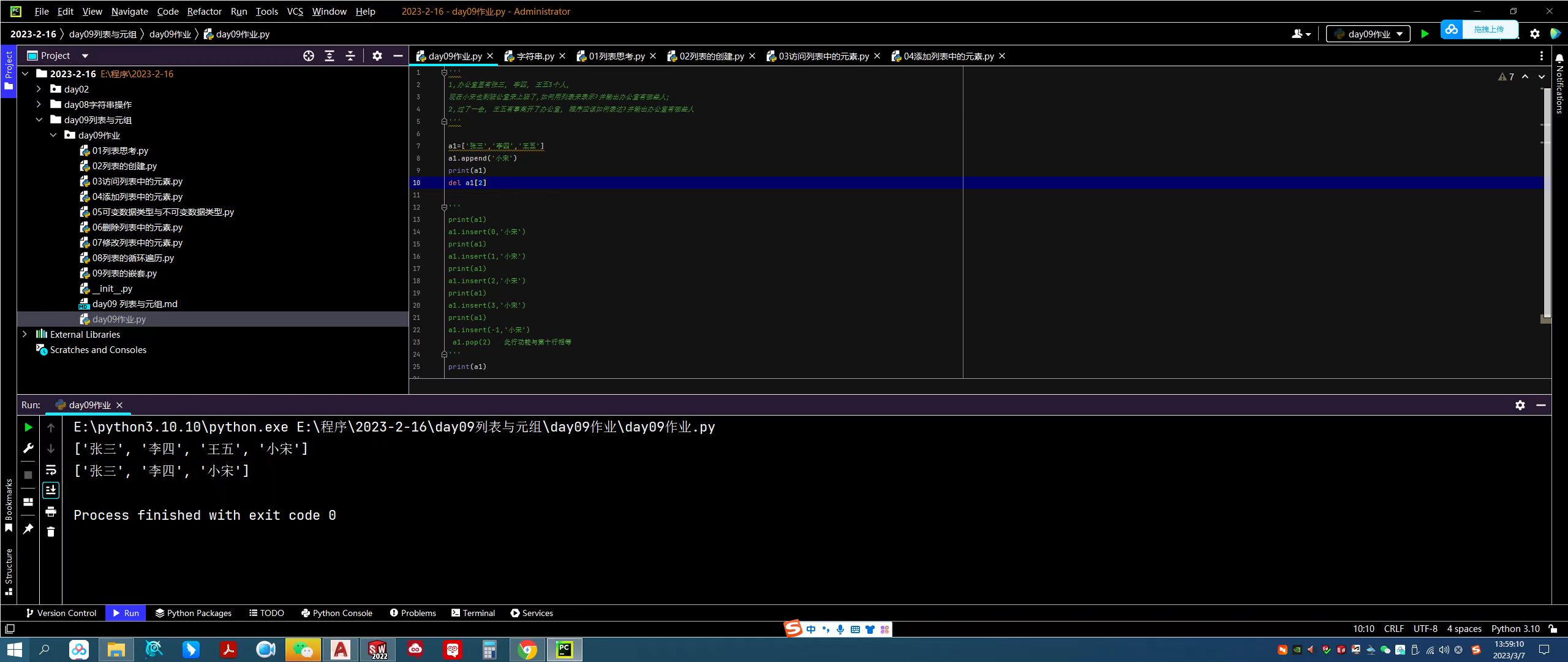Toggle Soft-Wrap in Run console
The width and height of the screenshot is (1568, 662).
point(51,470)
